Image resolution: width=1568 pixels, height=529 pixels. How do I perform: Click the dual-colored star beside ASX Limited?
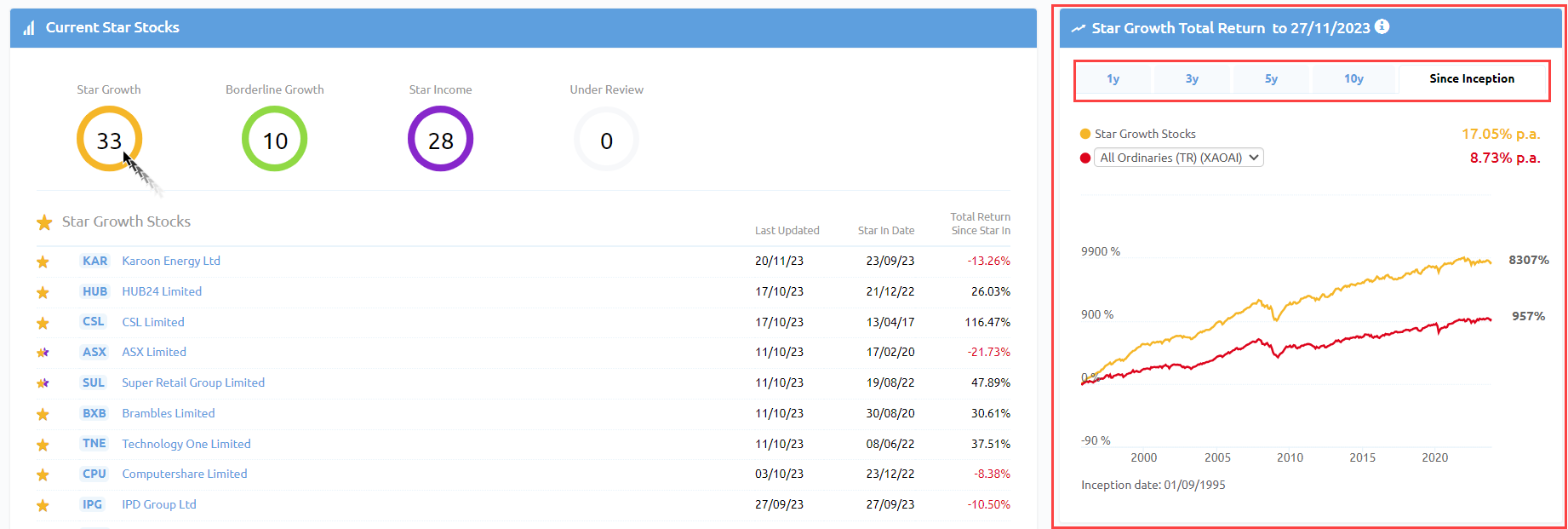(x=43, y=353)
